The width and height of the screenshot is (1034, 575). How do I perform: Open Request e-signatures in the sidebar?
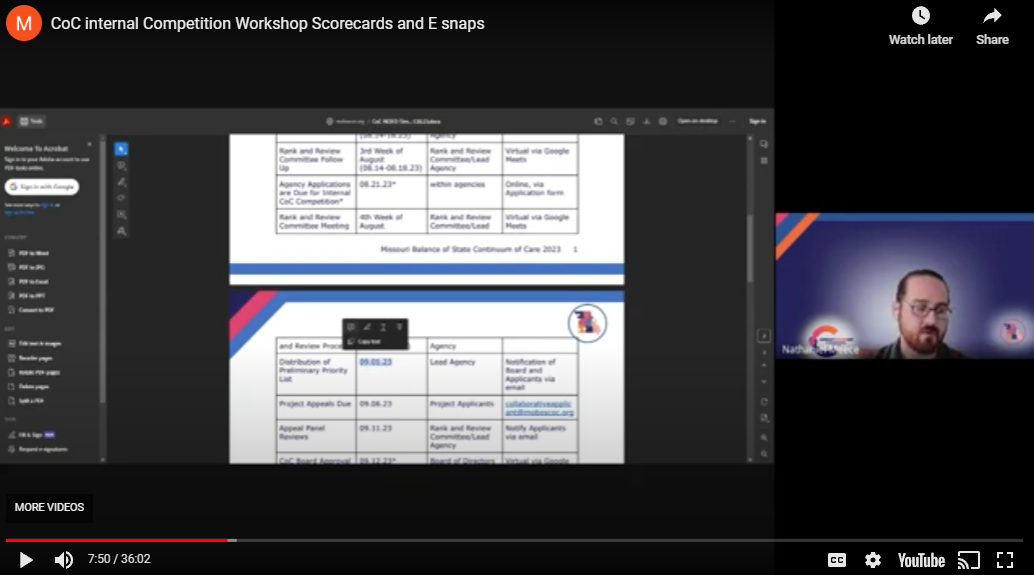[38, 449]
